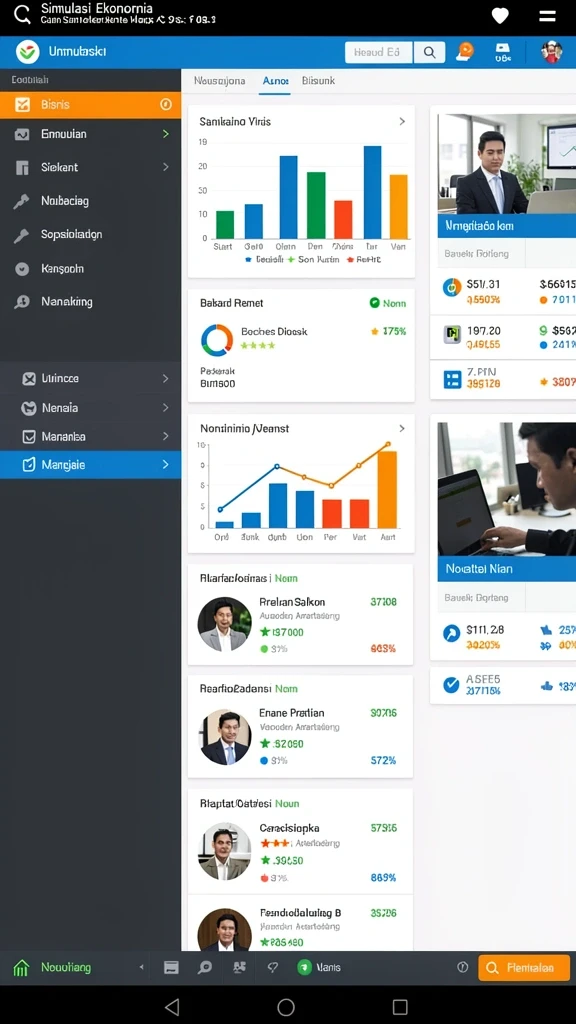576x1024 pixels.
Task: Open the user avatar in header
Action: [x=552, y=52]
